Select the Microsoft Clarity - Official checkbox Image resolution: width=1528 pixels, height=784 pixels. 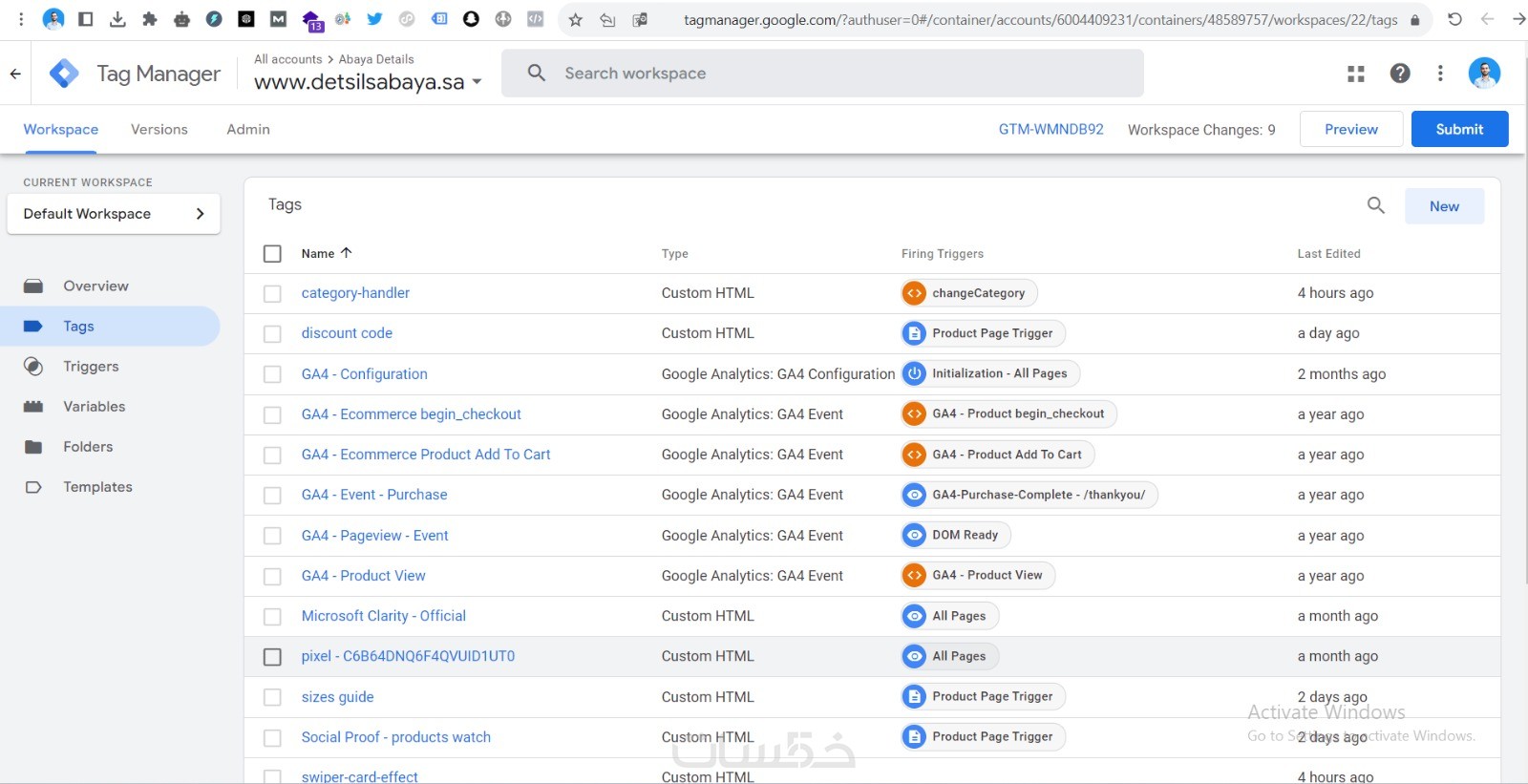coord(272,617)
